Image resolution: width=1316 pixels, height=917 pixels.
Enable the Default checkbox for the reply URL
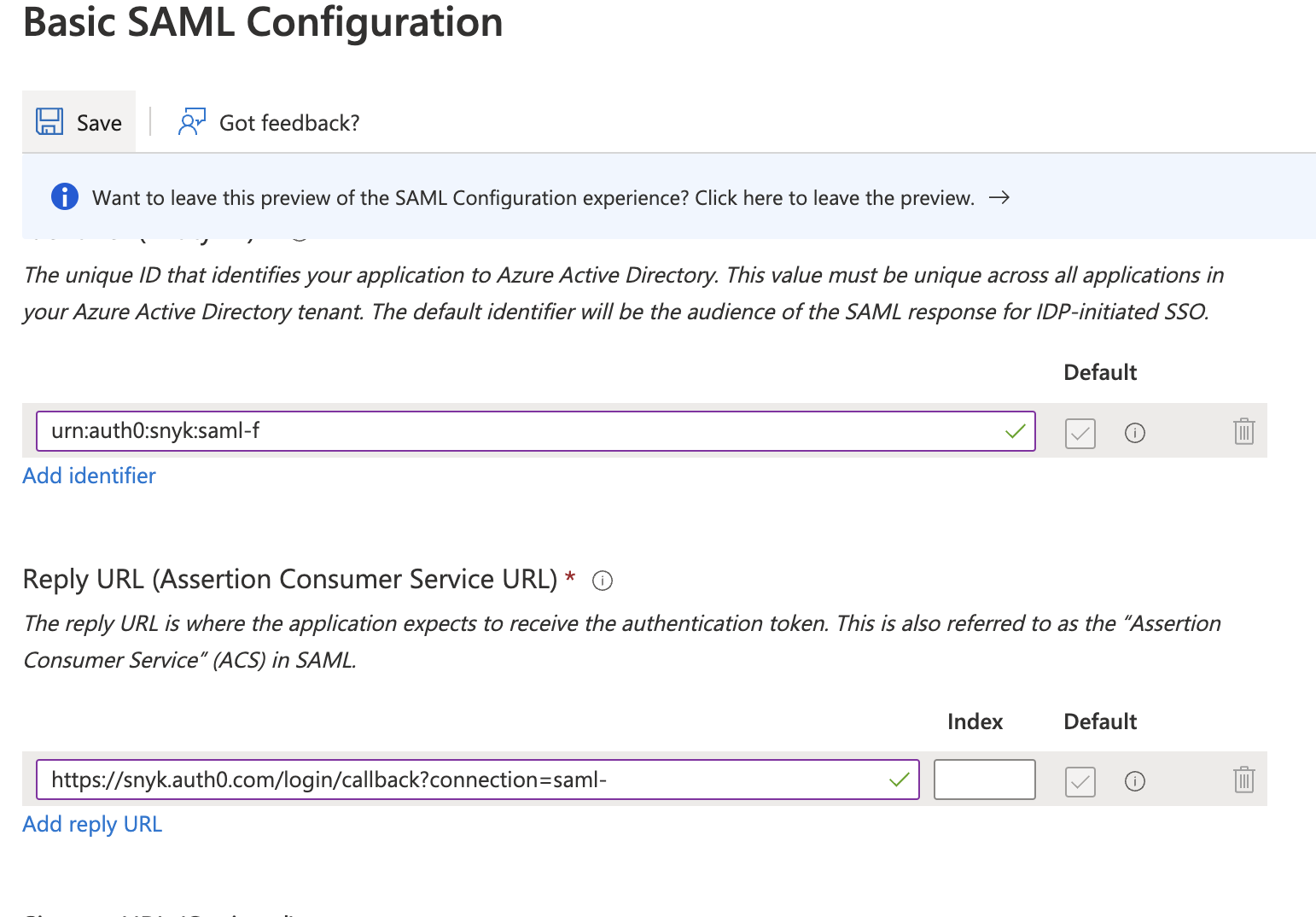(x=1080, y=780)
